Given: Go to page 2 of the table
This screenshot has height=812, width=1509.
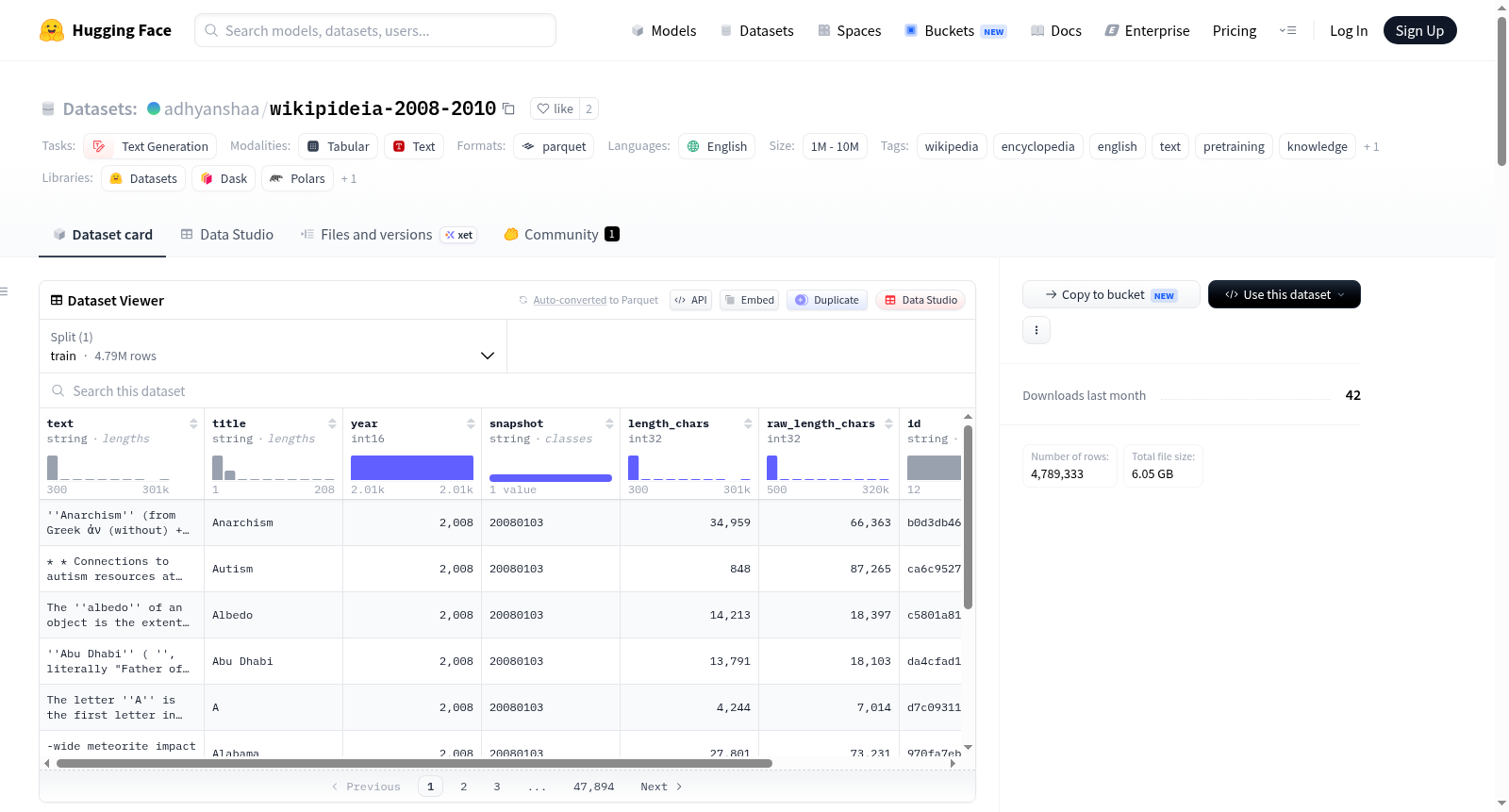Looking at the screenshot, I should 463,787.
